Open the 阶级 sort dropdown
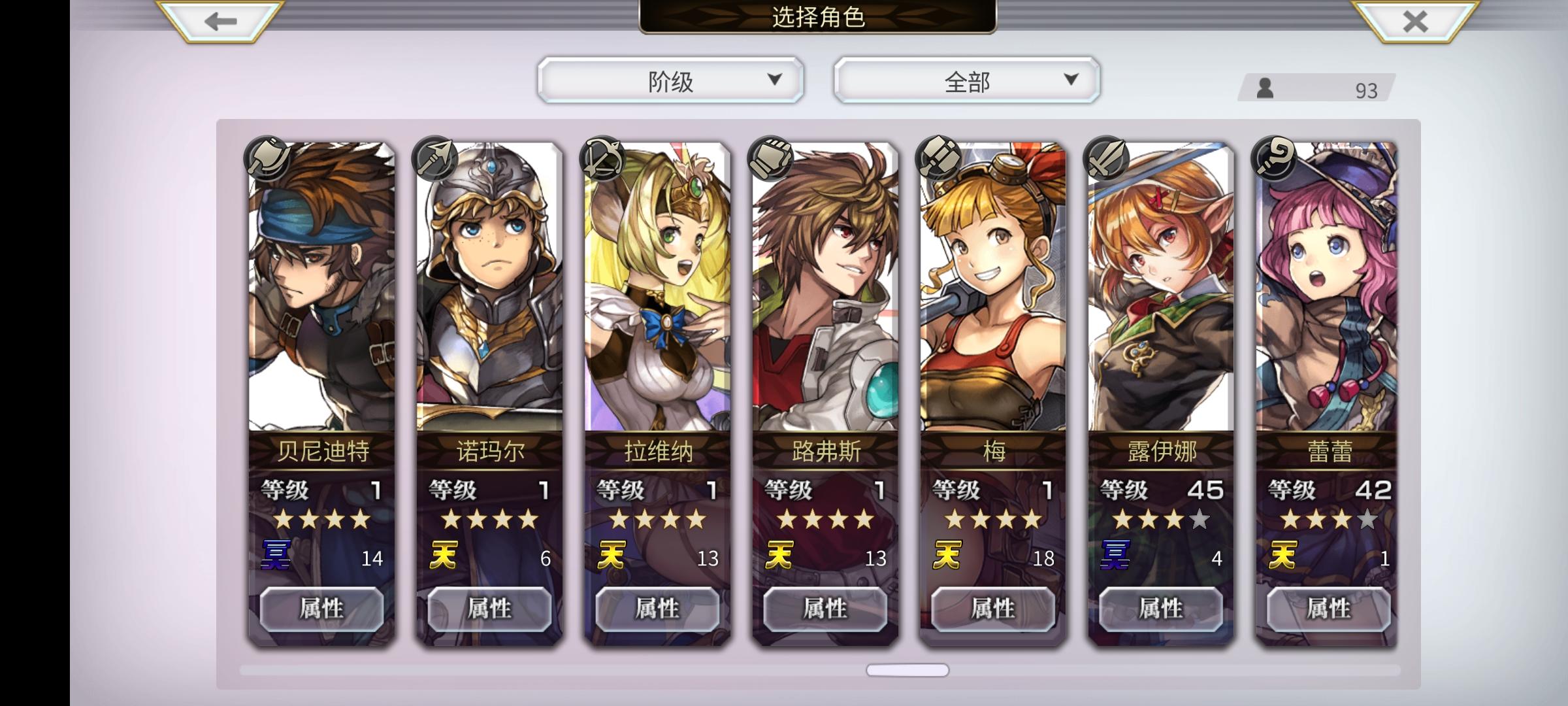The width and height of the screenshot is (1568, 706). tap(671, 80)
